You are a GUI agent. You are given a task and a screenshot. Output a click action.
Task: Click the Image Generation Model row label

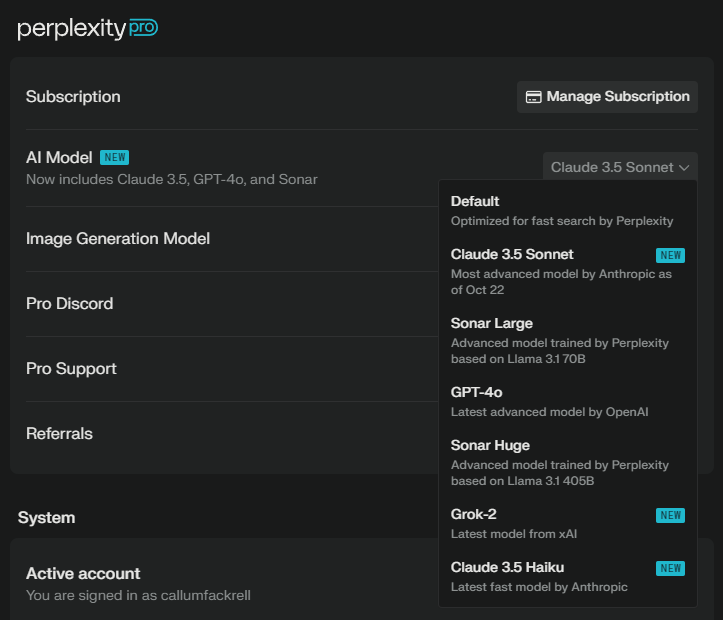pyautogui.click(x=118, y=239)
